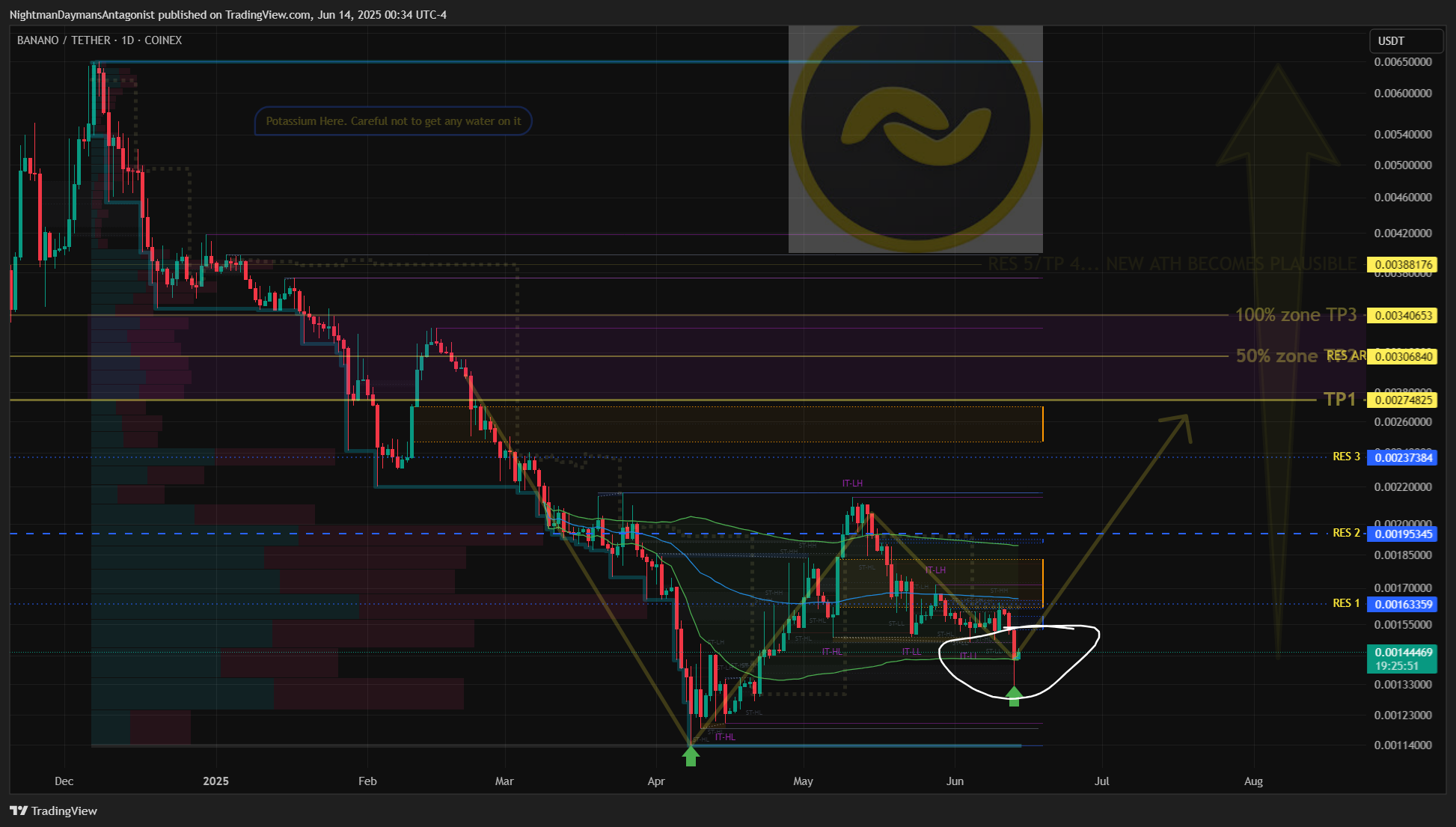The height and width of the screenshot is (827, 1456).
Task: Select the green up-arrow marker under June candle
Action: coord(1014,697)
